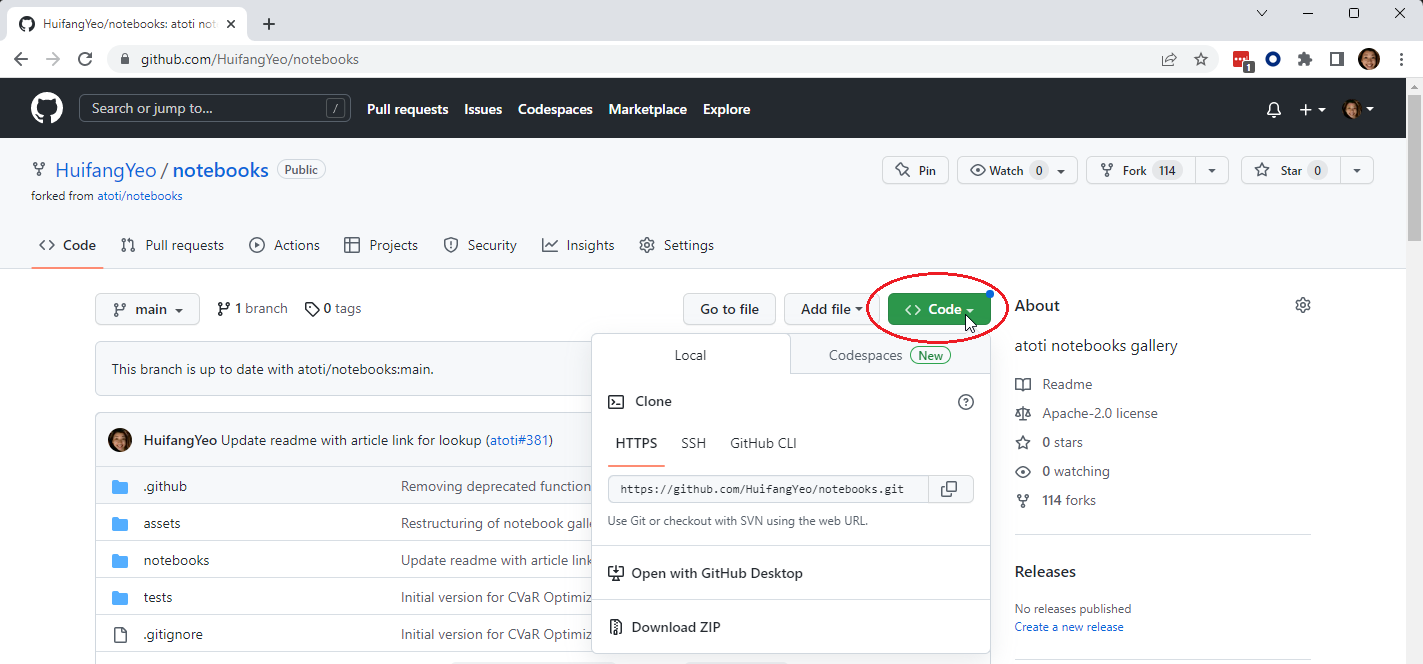Click the clone URL text field
The image size is (1423, 664).
tap(768, 489)
